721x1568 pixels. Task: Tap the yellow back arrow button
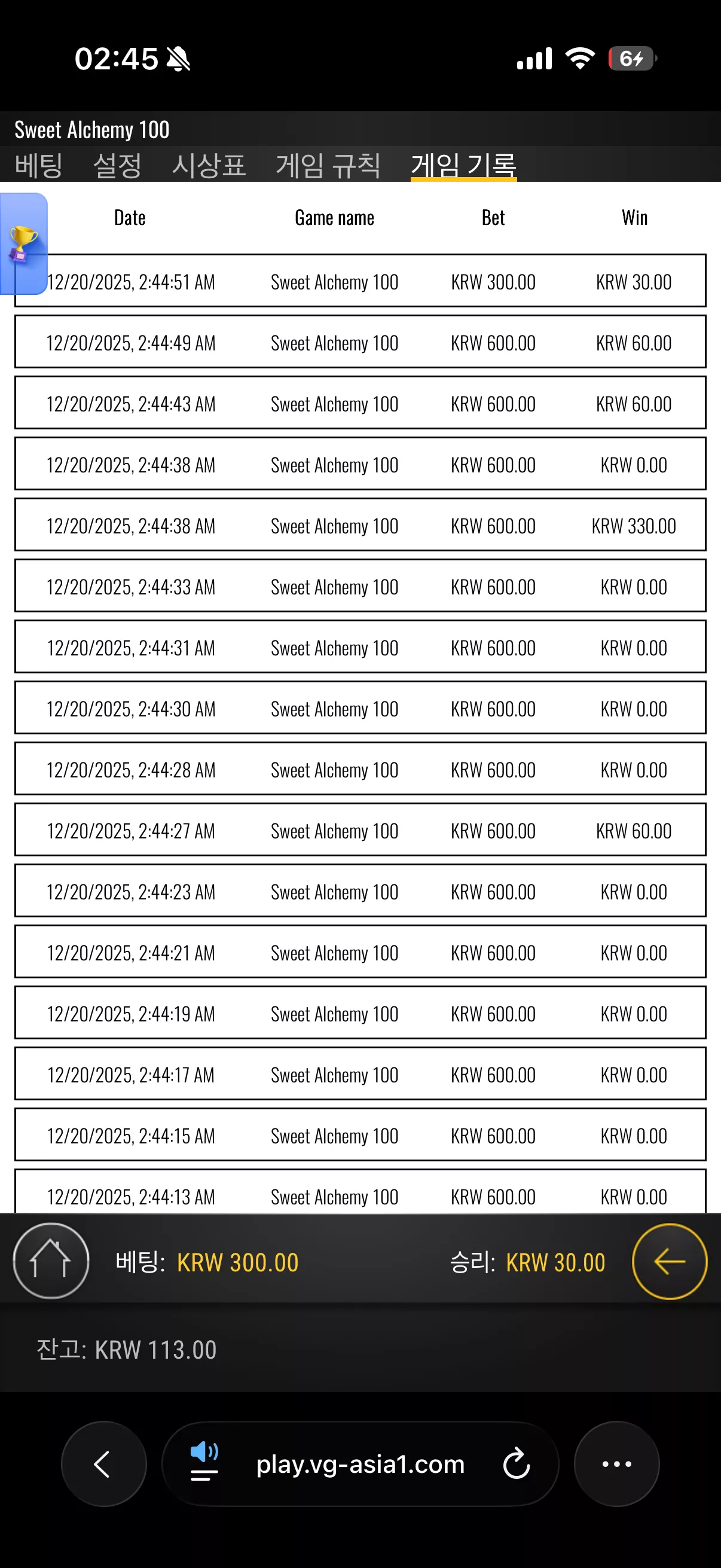(x=669, y=1261)
